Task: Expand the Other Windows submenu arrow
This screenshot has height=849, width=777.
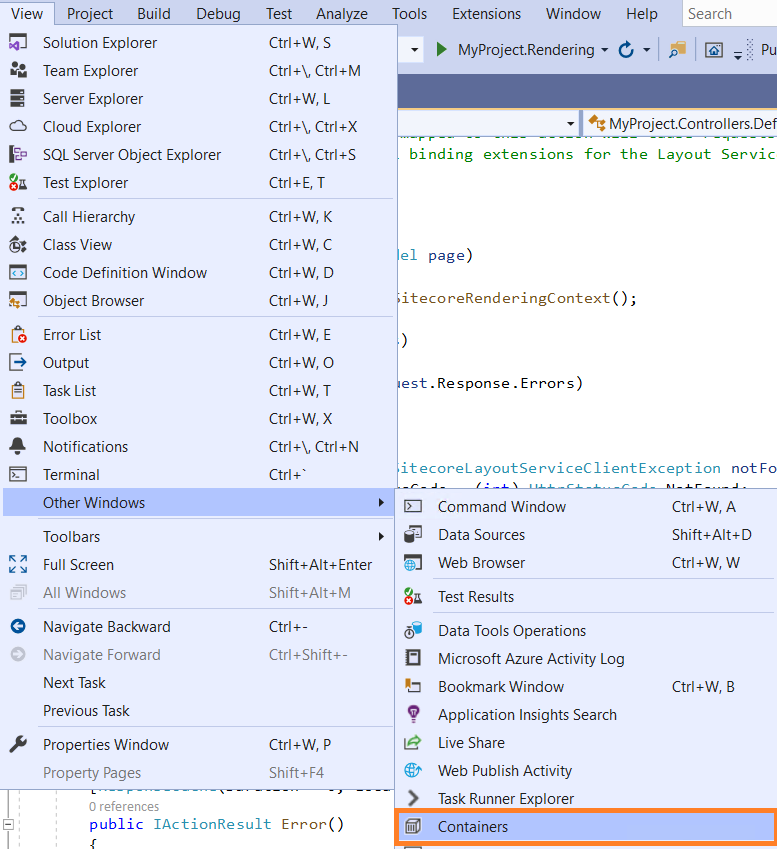Action: click(381, 503)
